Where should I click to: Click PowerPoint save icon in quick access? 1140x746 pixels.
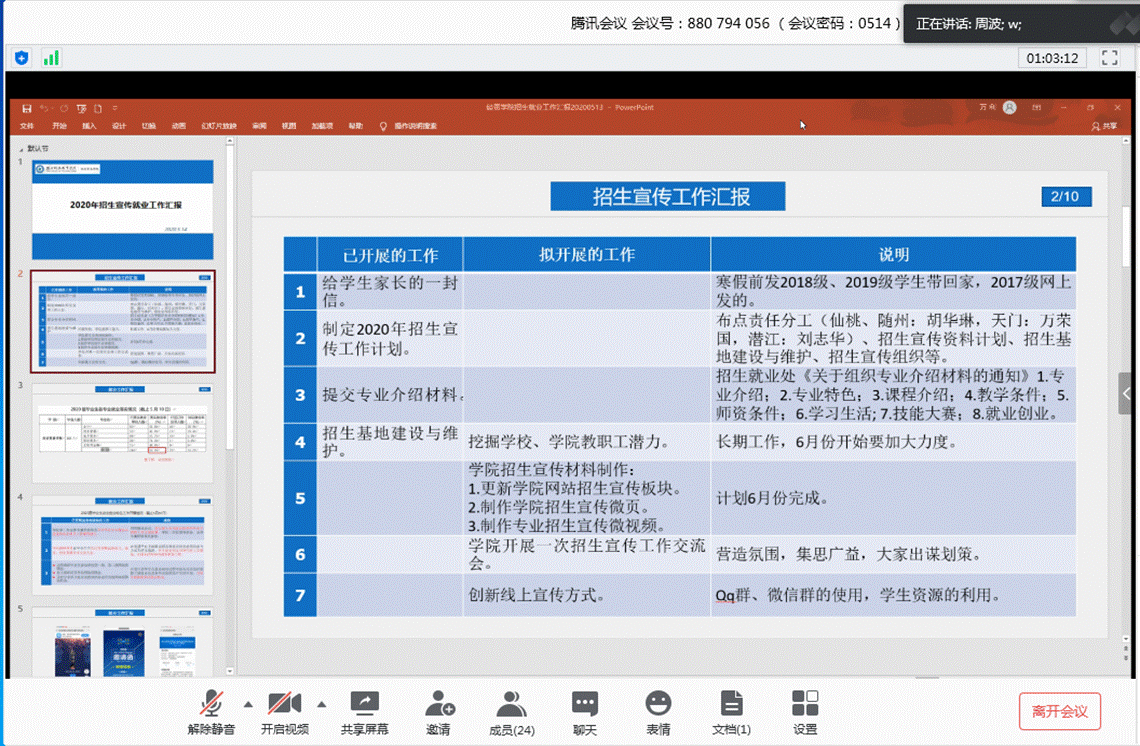(x=27, y=108)
